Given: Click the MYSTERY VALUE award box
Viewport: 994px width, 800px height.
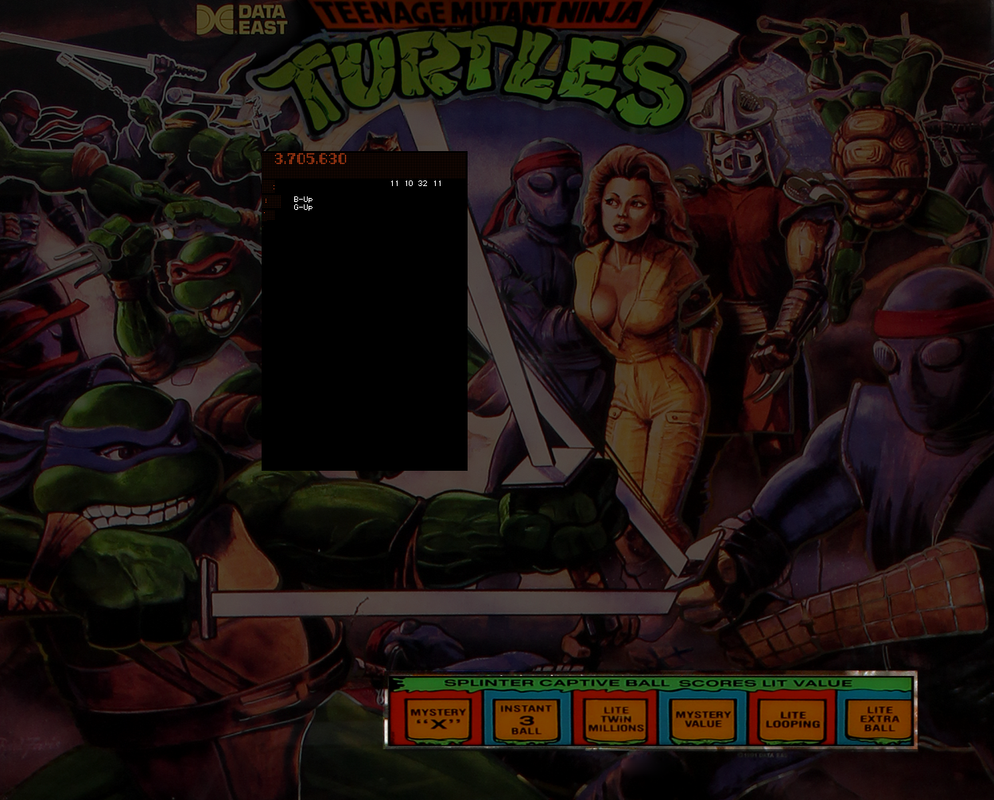Looking at the screenshot, I should (x=703, y=719).
